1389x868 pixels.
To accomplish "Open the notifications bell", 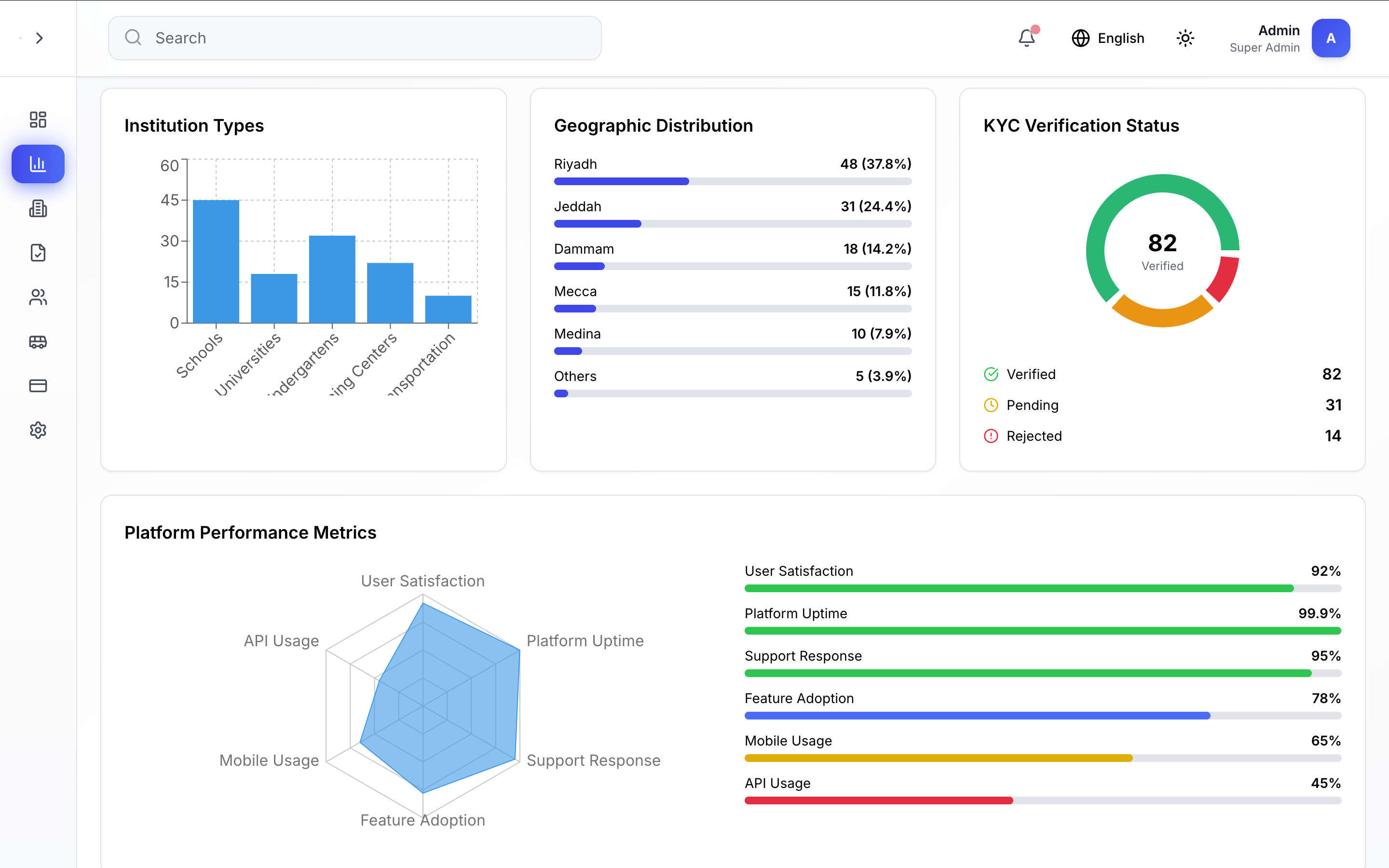I will (x=1027, y=38).
